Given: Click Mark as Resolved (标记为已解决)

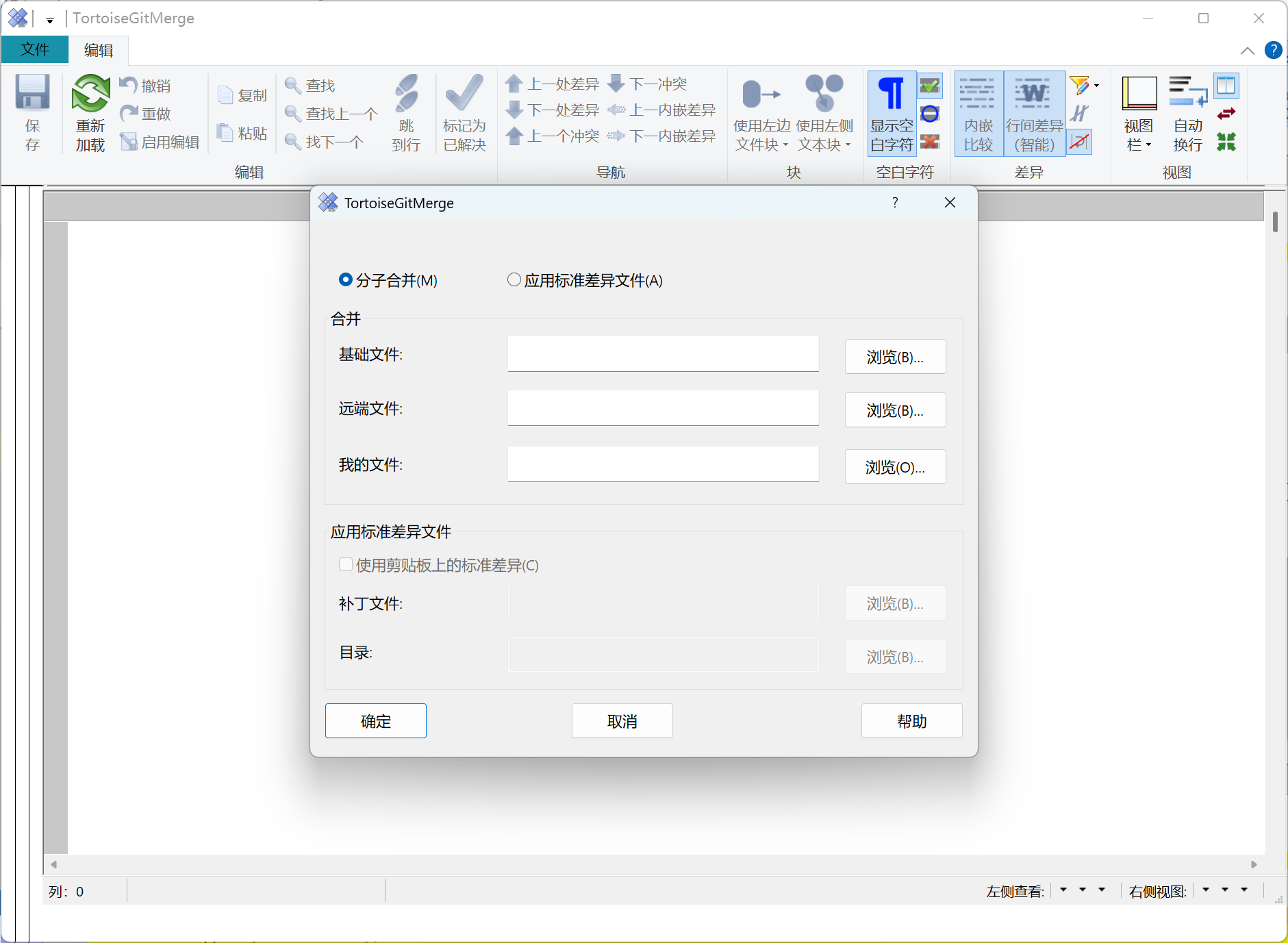Looking at the screenshot, I should (x=464, y=114).
